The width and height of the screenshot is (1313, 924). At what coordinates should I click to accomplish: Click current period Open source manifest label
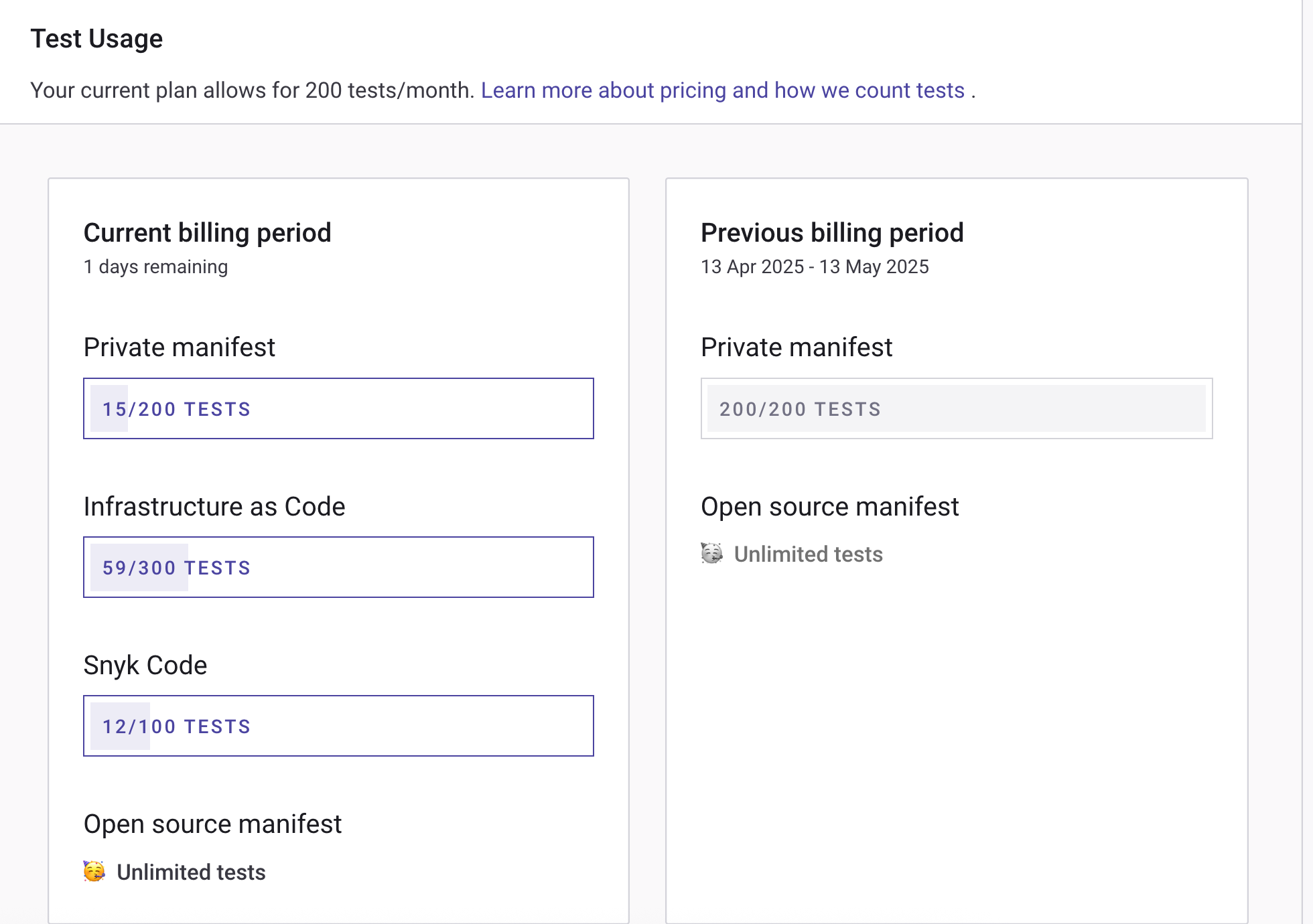click(212, 824)
